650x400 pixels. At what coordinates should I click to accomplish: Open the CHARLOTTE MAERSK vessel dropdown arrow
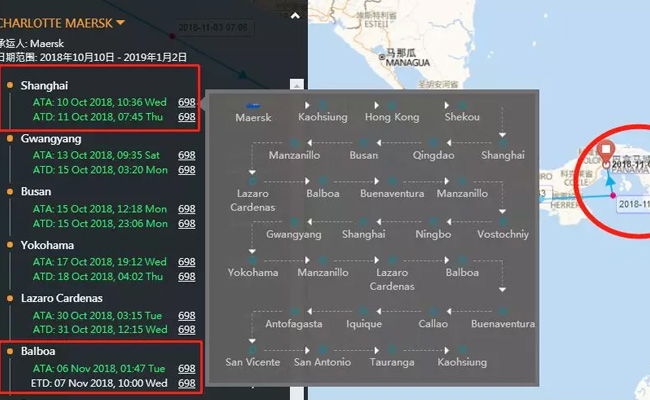(120, 22)
